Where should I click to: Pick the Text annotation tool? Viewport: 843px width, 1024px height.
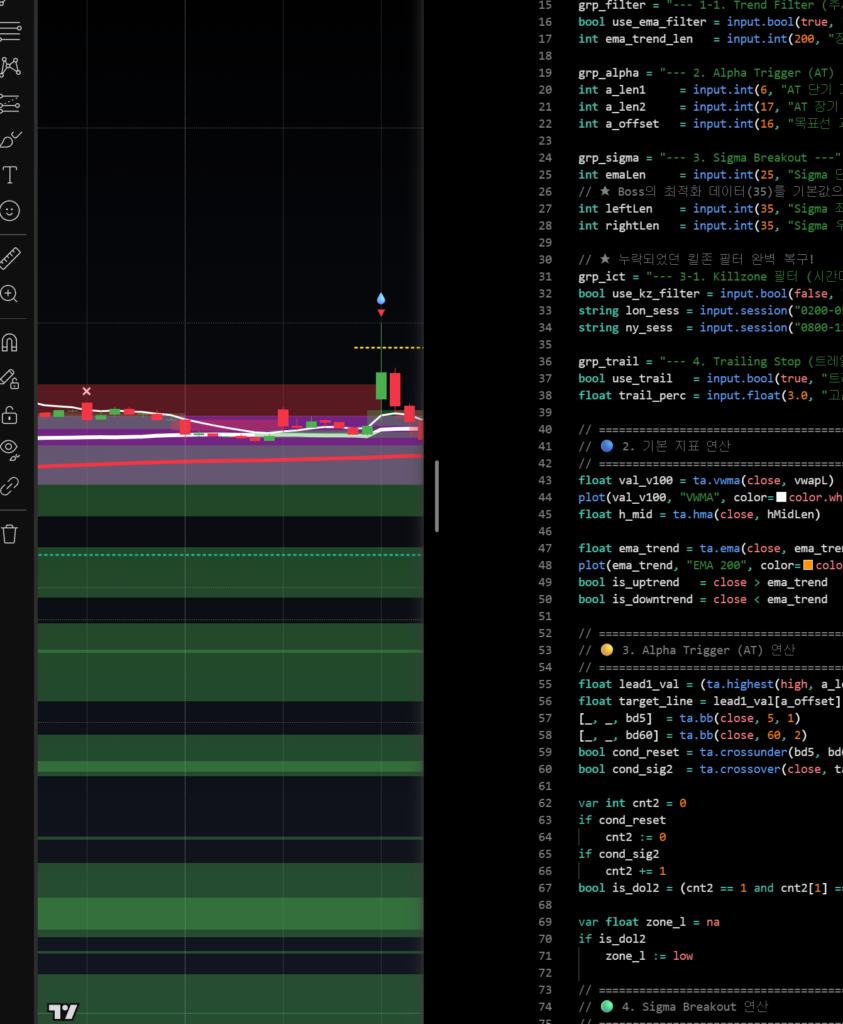pyautogui.click(x=10, y=175)
